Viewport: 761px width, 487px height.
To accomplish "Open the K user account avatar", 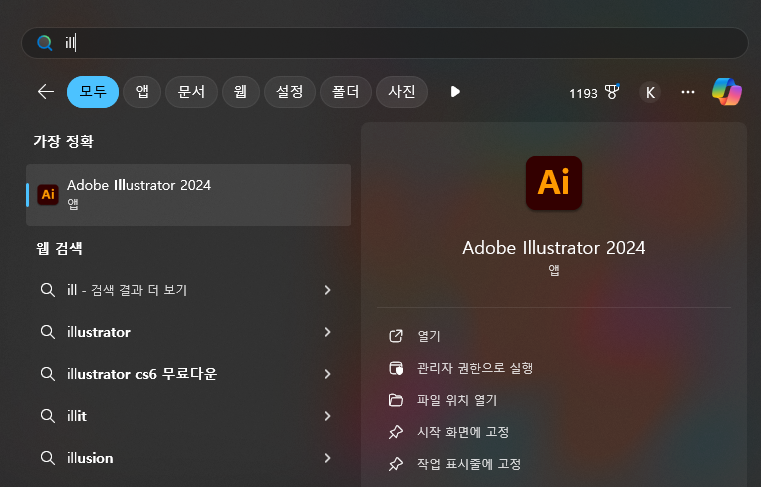I will pos(650,92).
